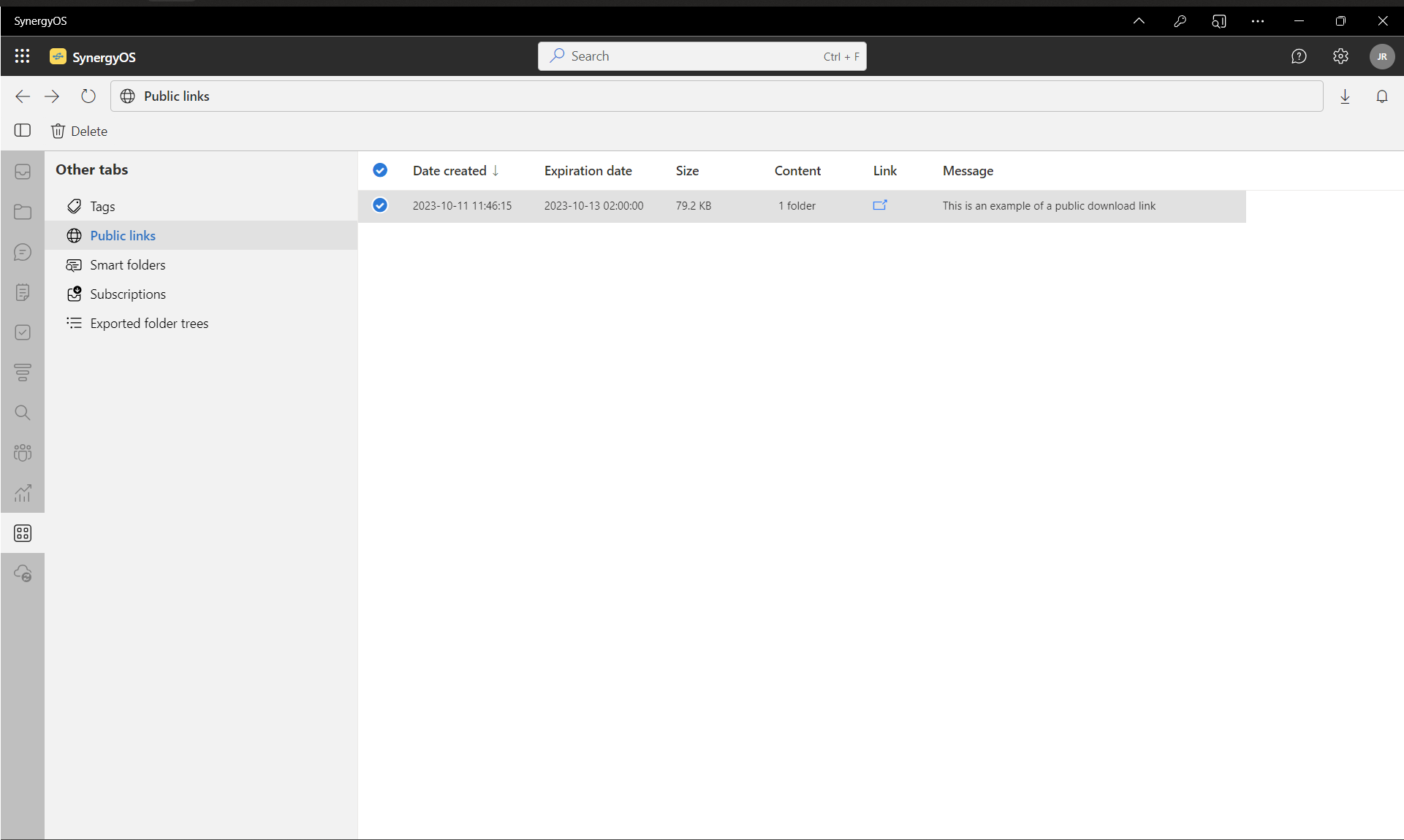The height and width of the screenshot is (840, 1404).
Task: Click the public download link message text
Action: pyautogui.click(x=1049, y=206)
